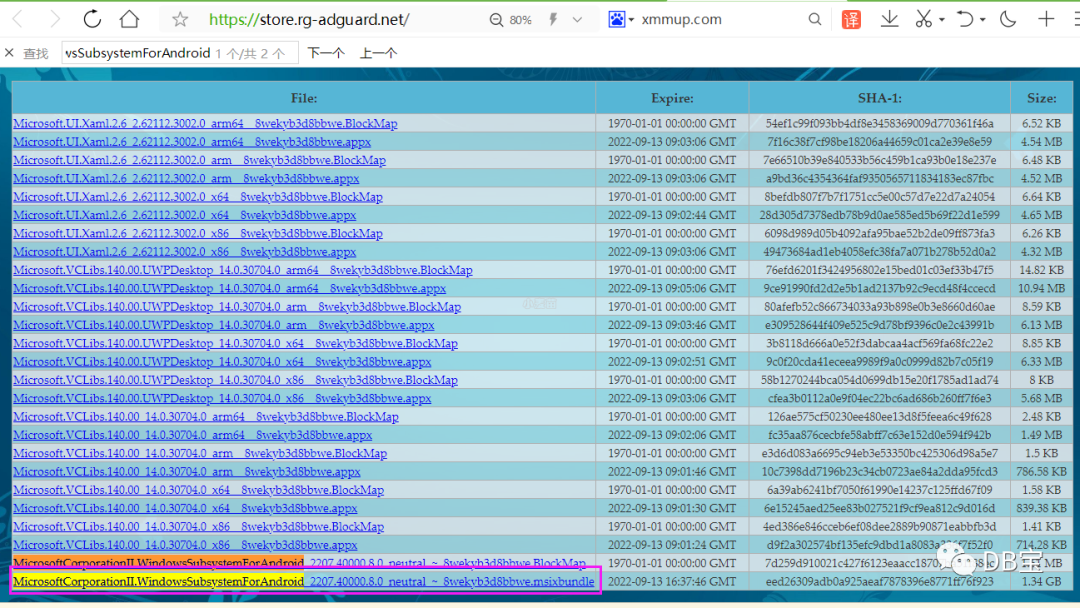Download the VCLibs.140.00_14.0.30704.0 arm64 appx link

coord(193,435)
